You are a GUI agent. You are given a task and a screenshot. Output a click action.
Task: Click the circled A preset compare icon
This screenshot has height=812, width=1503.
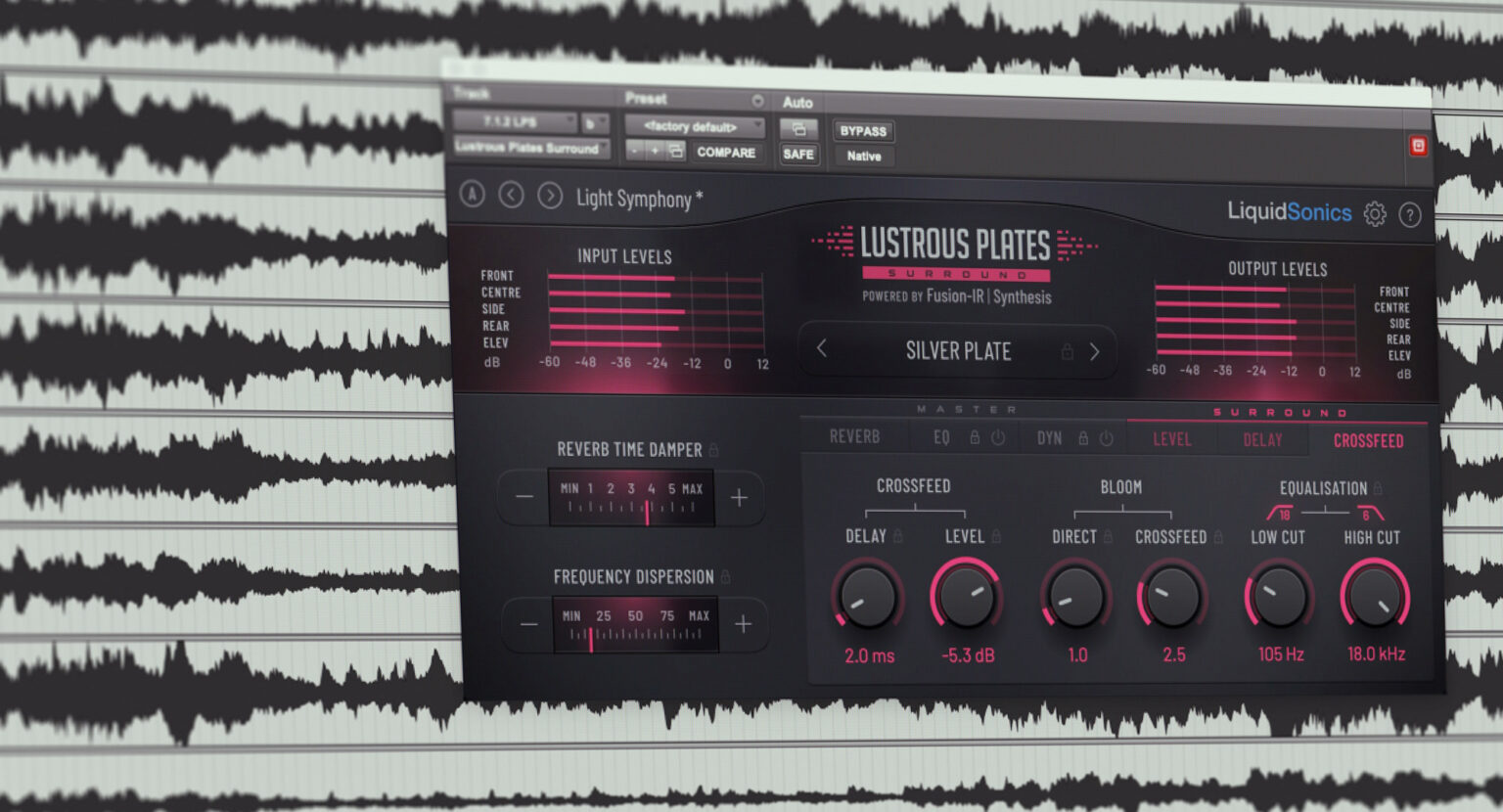[473, 195]
